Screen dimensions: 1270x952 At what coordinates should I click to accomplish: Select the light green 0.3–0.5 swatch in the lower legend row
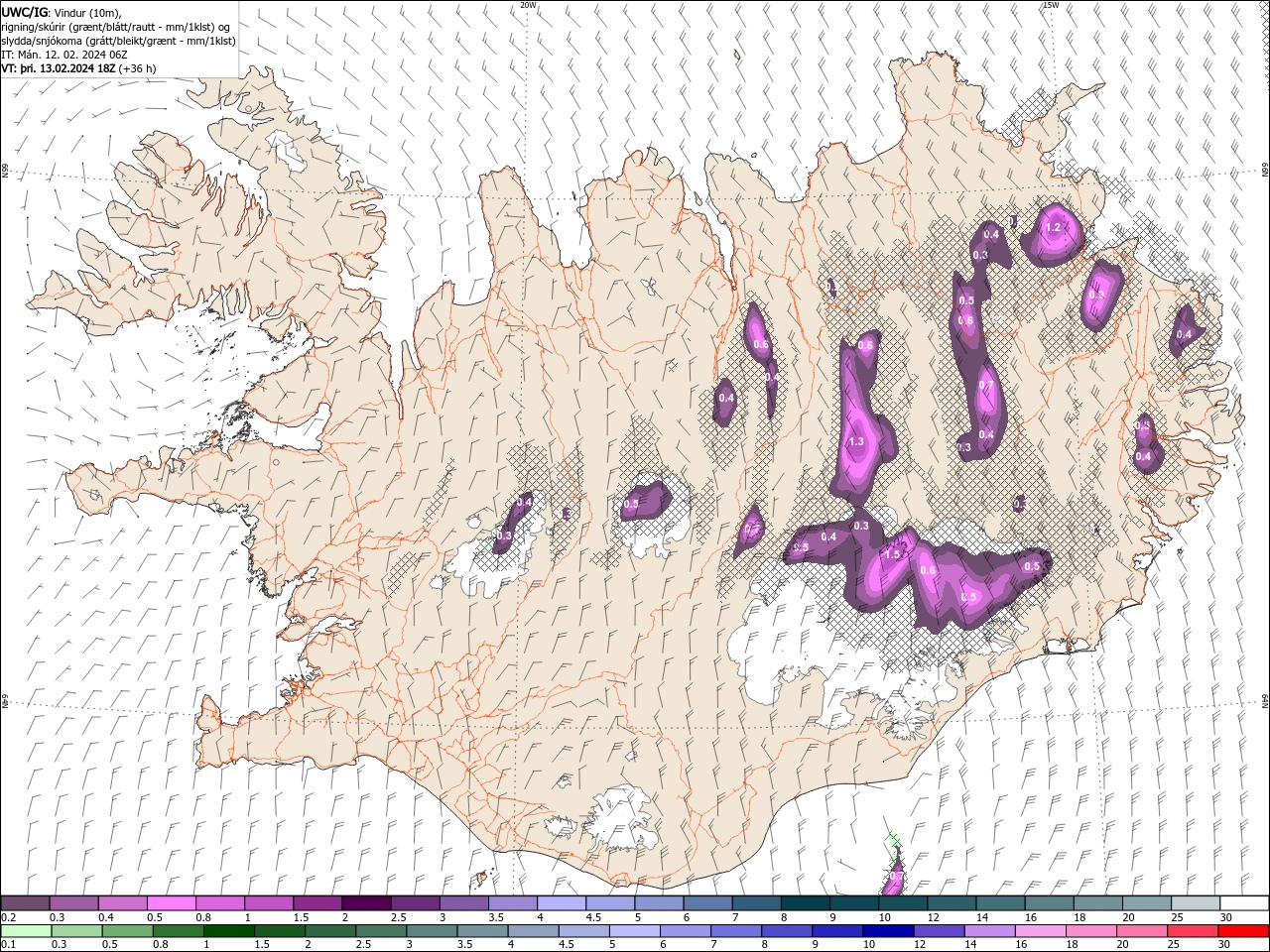click(76, 931)
